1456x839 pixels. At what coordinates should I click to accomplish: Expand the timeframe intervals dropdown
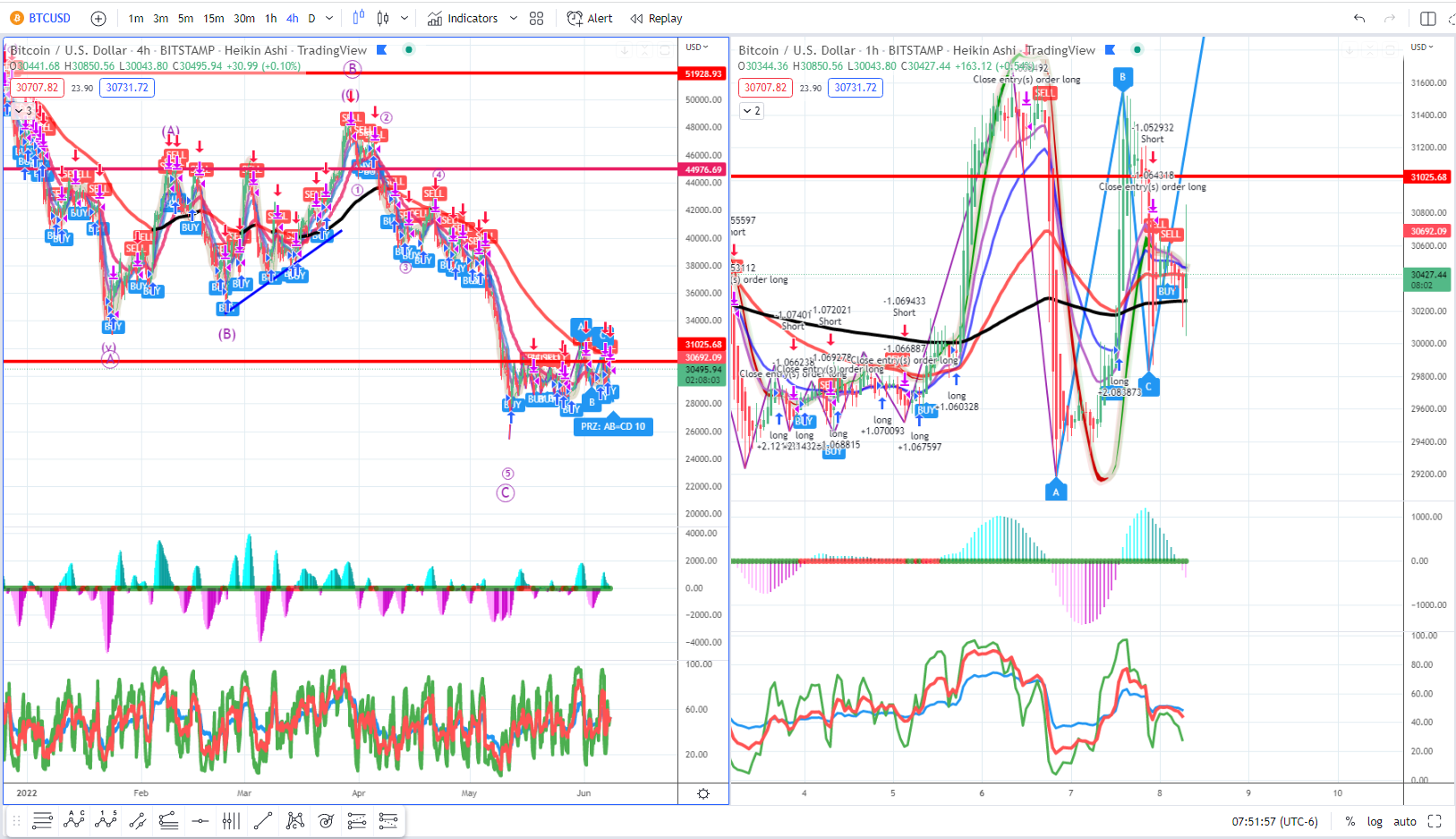(x=329, y=18)
